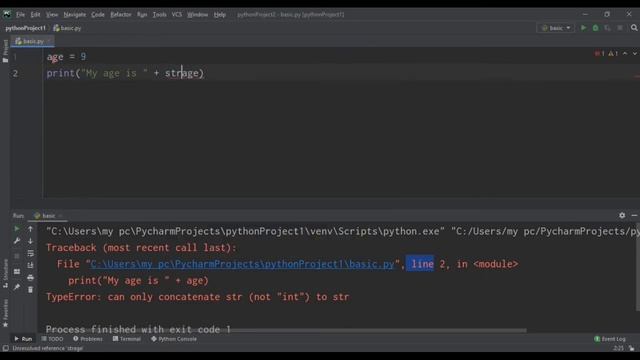
Task: Switch to the Run tool window button
Action: point(23,339)
